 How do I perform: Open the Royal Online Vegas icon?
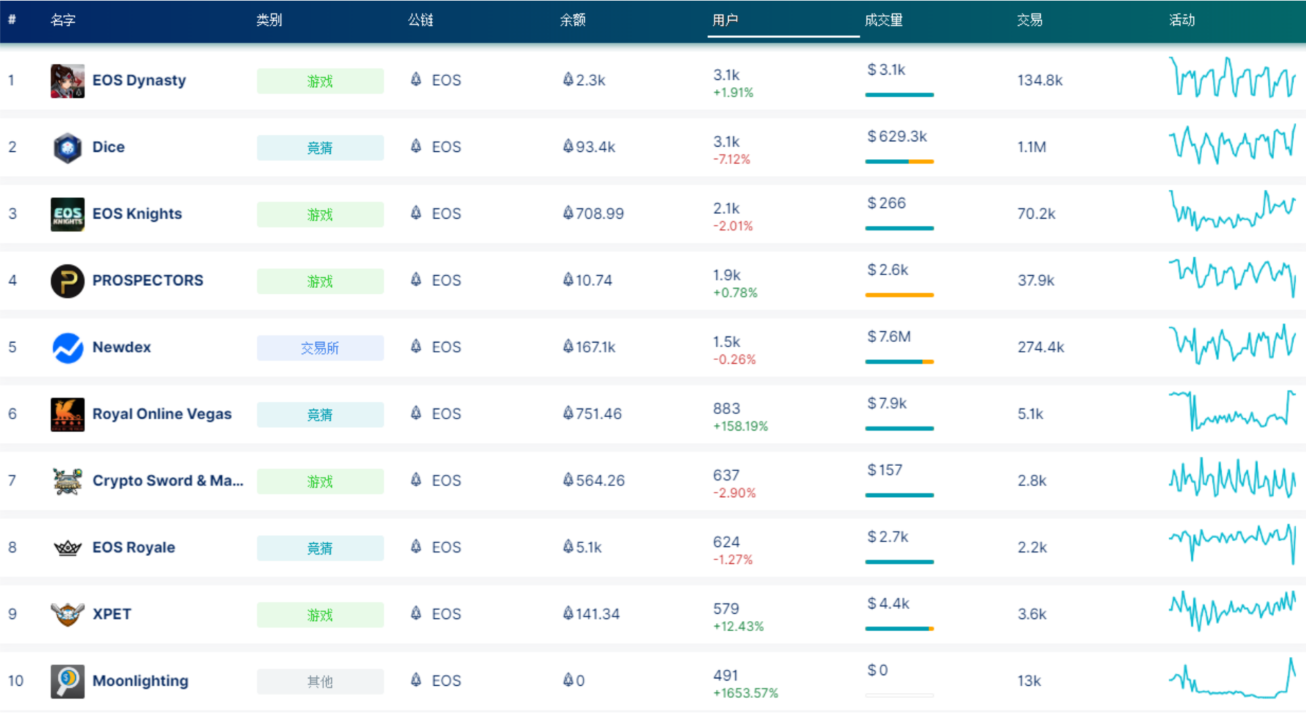coord(68,414)
